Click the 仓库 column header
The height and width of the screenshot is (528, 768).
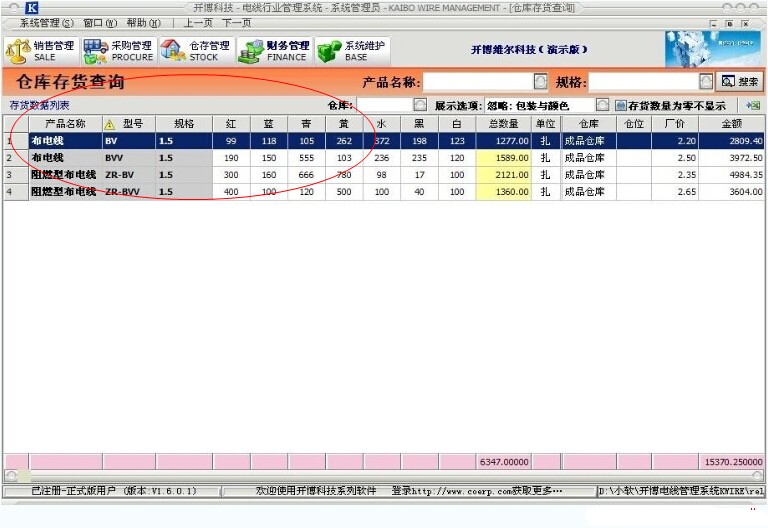589,124
